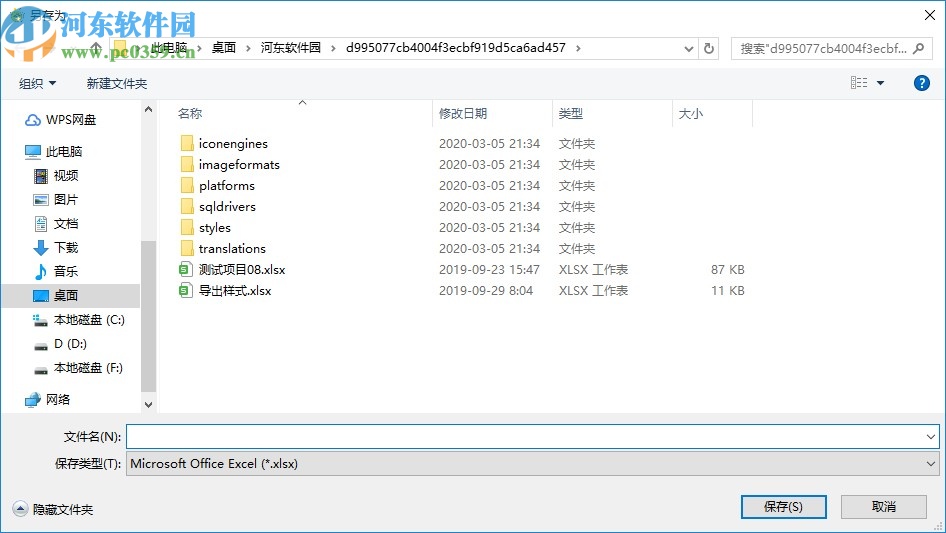This screenshot has height=533, width=946.
Task: Click the 下载 download arrow icon
Action: click(x=40, y=247)
